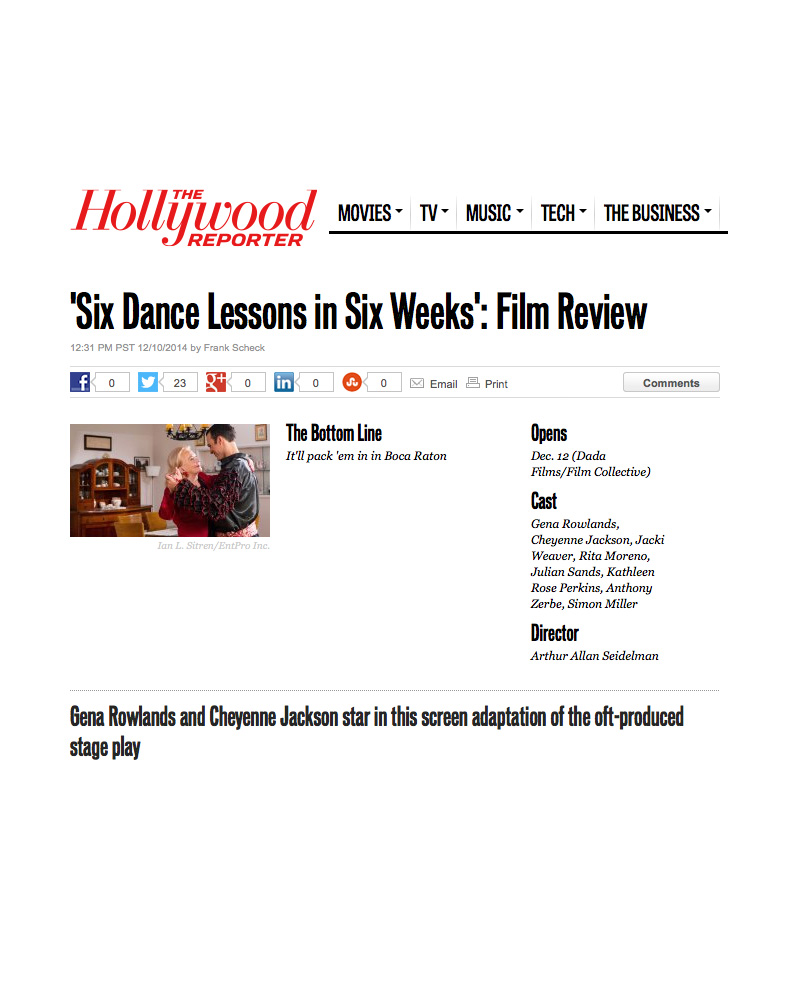Click the Google Plus share icon
Image resolution: width=800 pixels, height=1000 pixels.
(x=216, y=382)
